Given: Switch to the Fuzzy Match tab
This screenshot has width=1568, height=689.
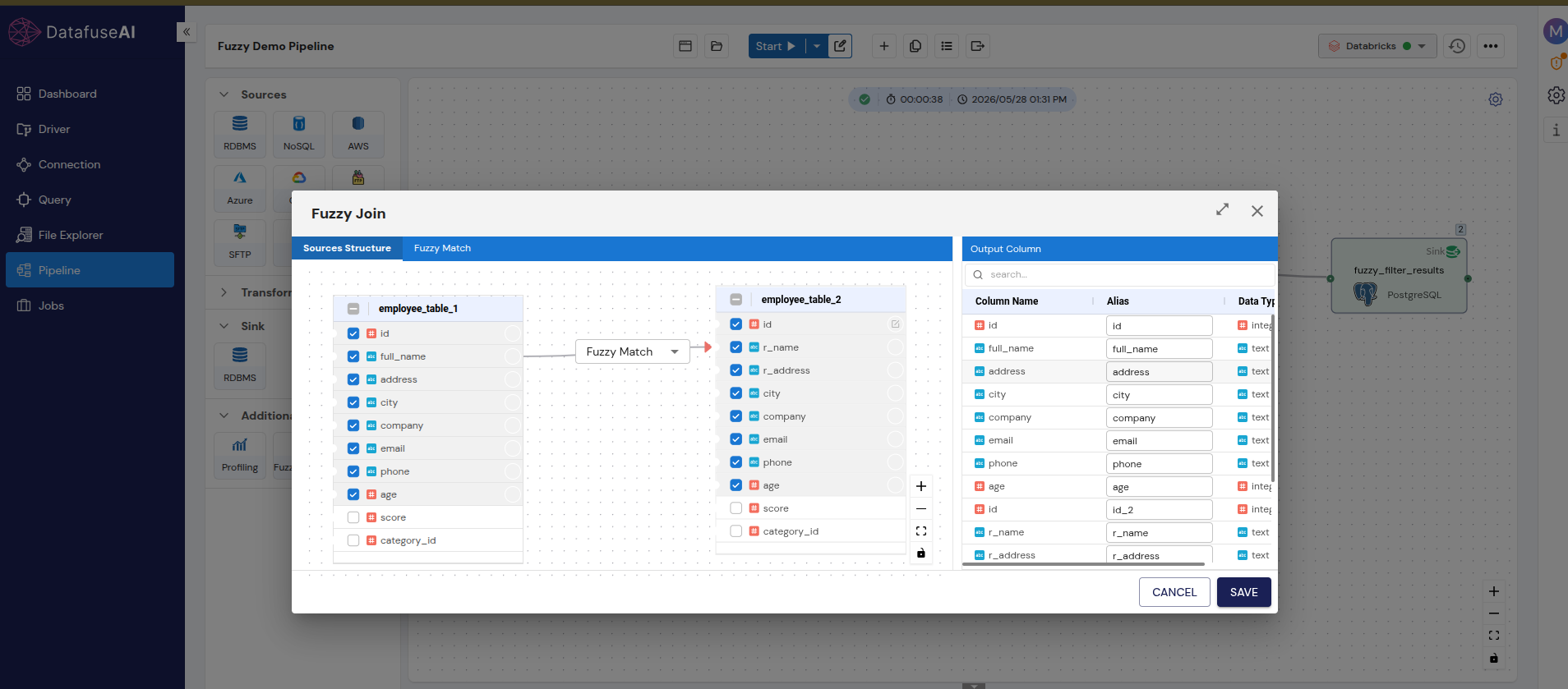Looking at the screenshot, I should click(442, 248).
